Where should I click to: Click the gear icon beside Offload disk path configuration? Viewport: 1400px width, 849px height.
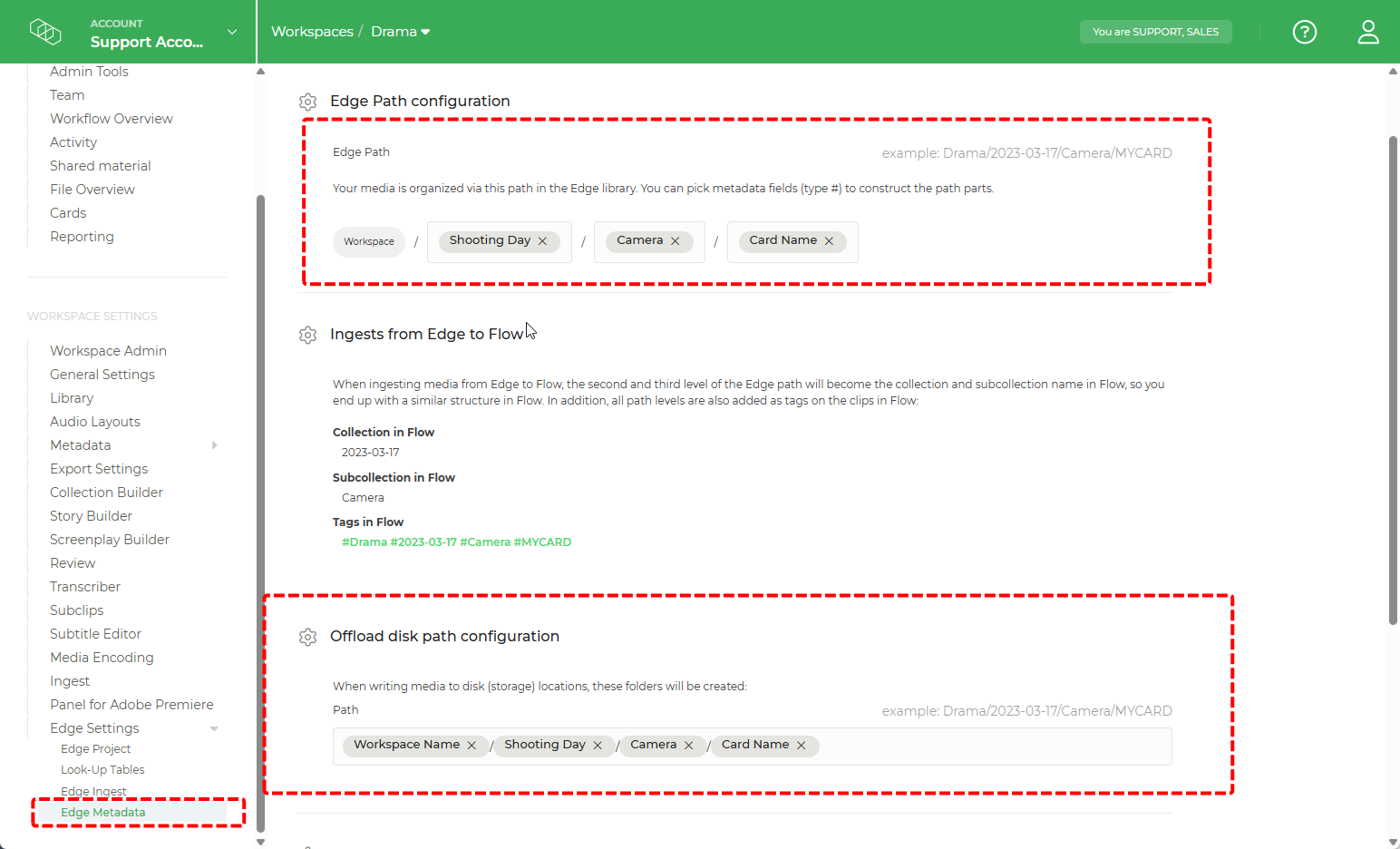pyautogui.click(x=308, y=637)
